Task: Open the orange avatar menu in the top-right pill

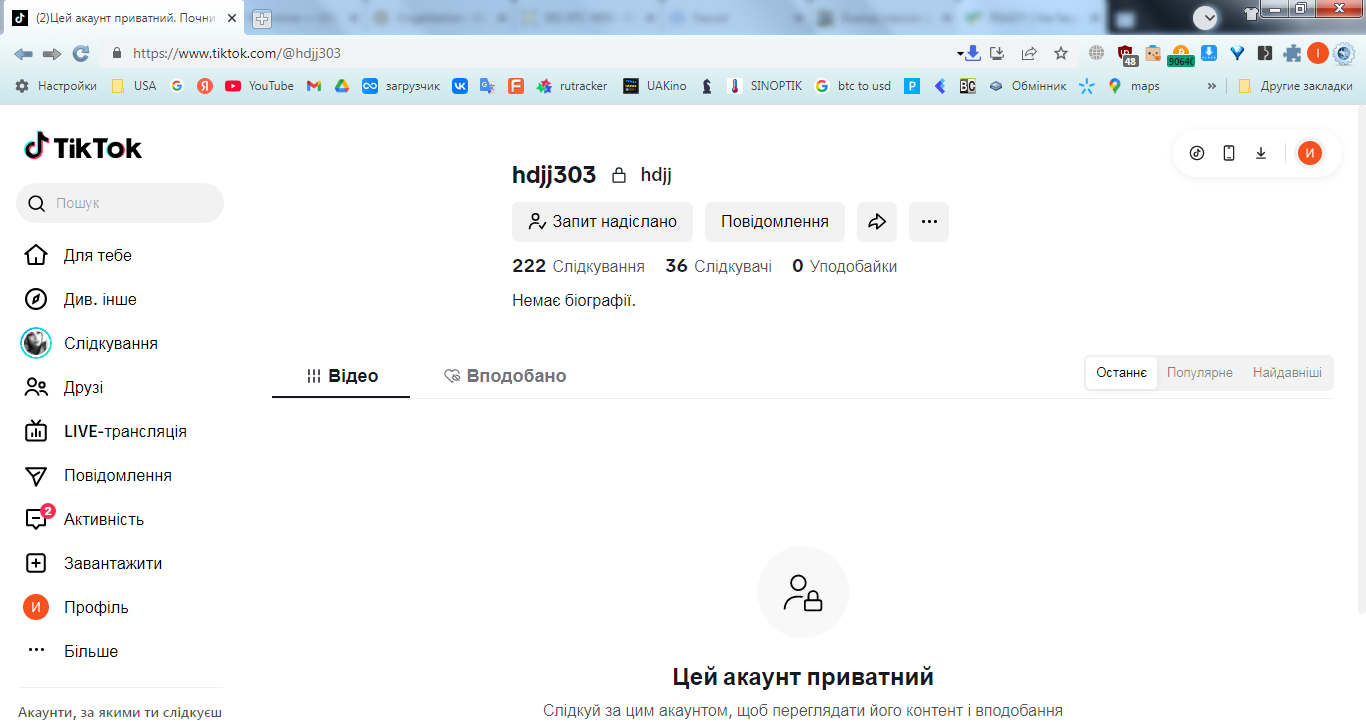Action: click(1310, 153)
